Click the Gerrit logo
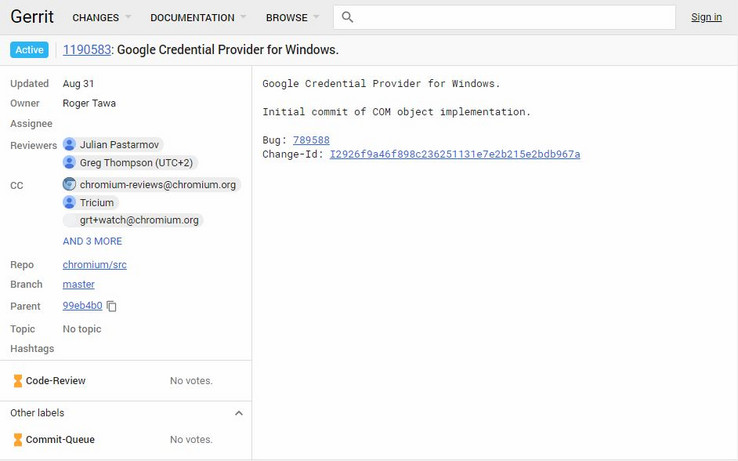This screenshot has height=461, width=738. (32, 17)
